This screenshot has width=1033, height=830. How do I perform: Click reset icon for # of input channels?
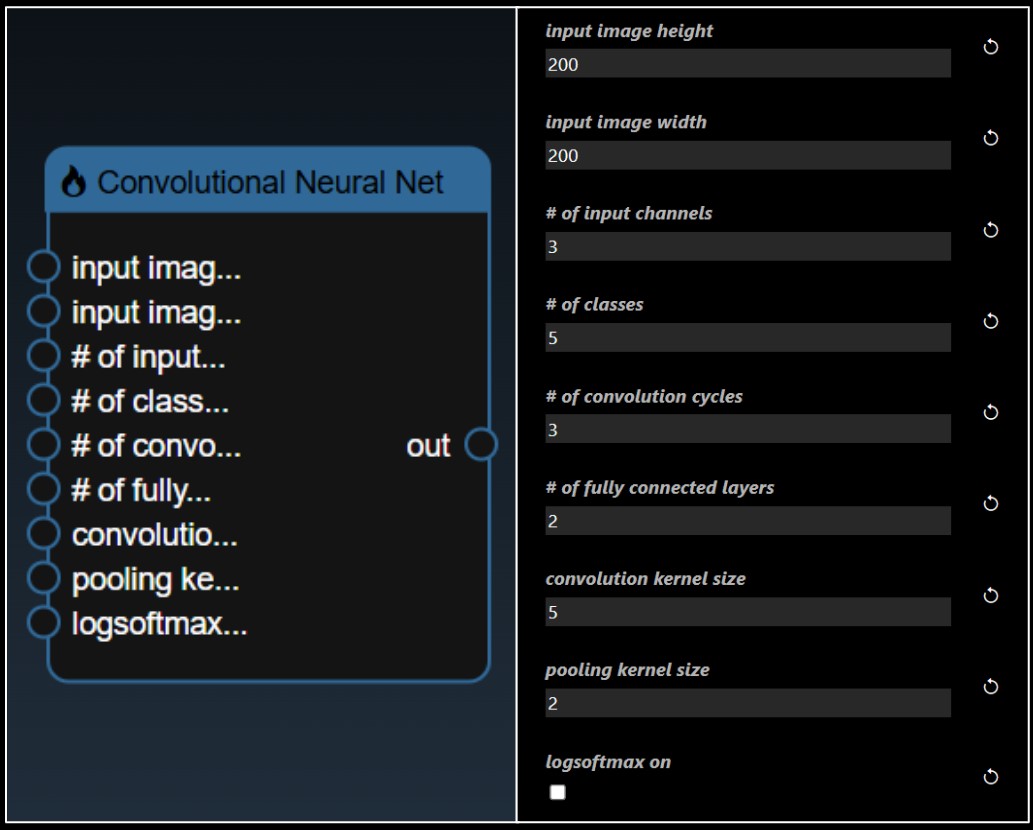click(x=990, y=230)
